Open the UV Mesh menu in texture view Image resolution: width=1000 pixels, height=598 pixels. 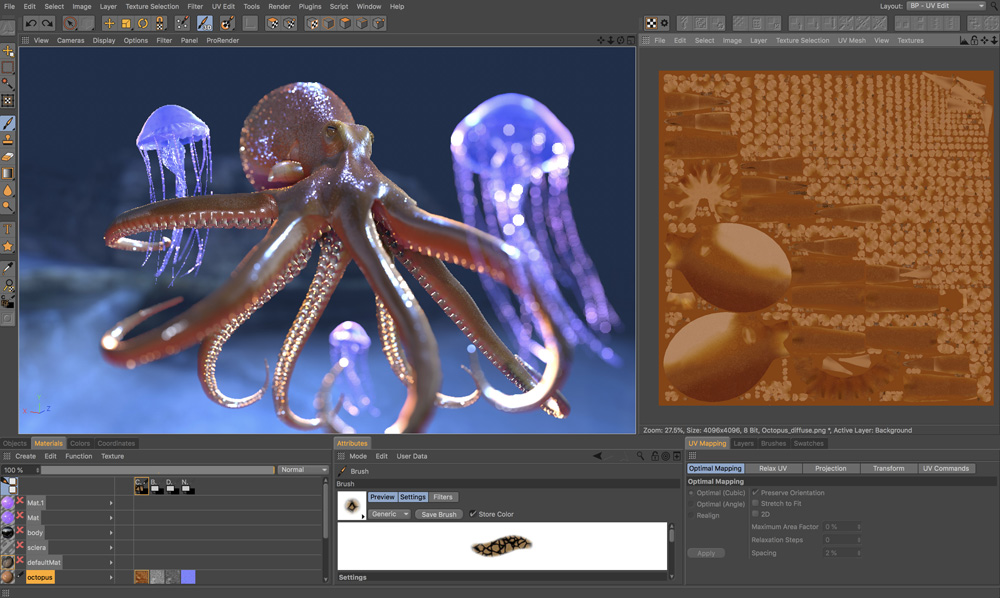tap(851, 40)
